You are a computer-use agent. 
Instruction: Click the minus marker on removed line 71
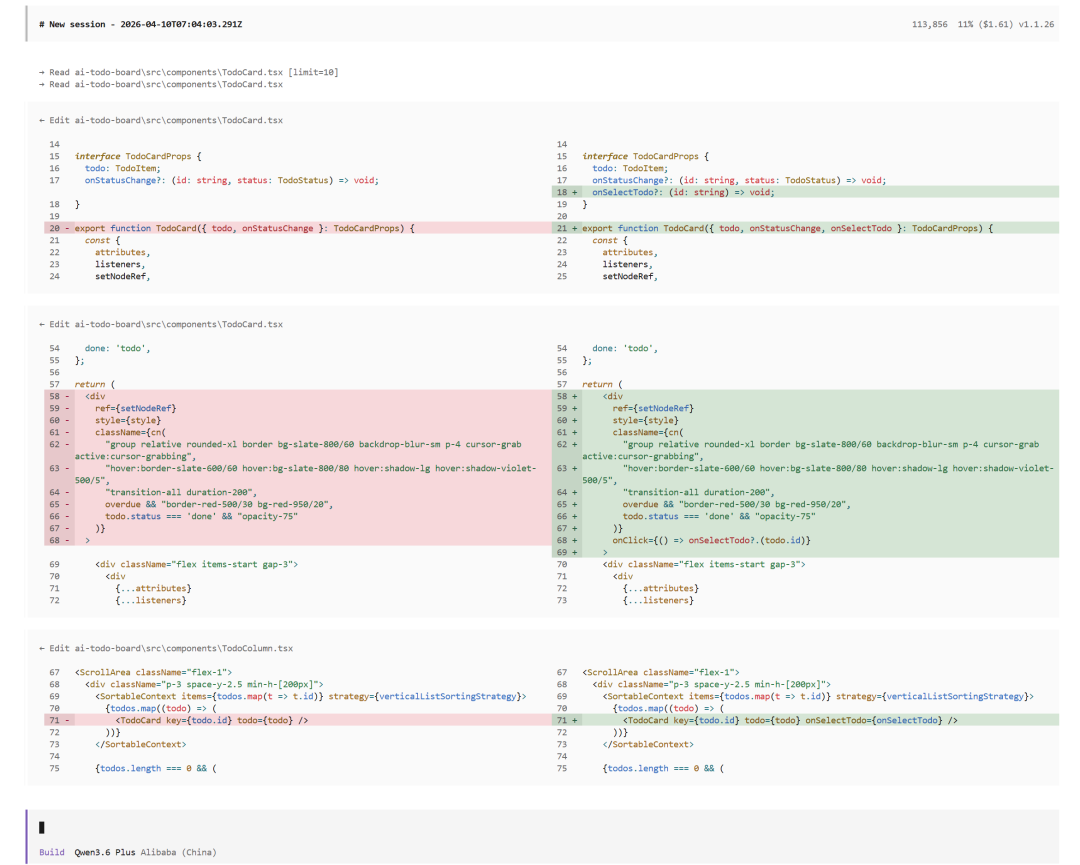(67, 720)
